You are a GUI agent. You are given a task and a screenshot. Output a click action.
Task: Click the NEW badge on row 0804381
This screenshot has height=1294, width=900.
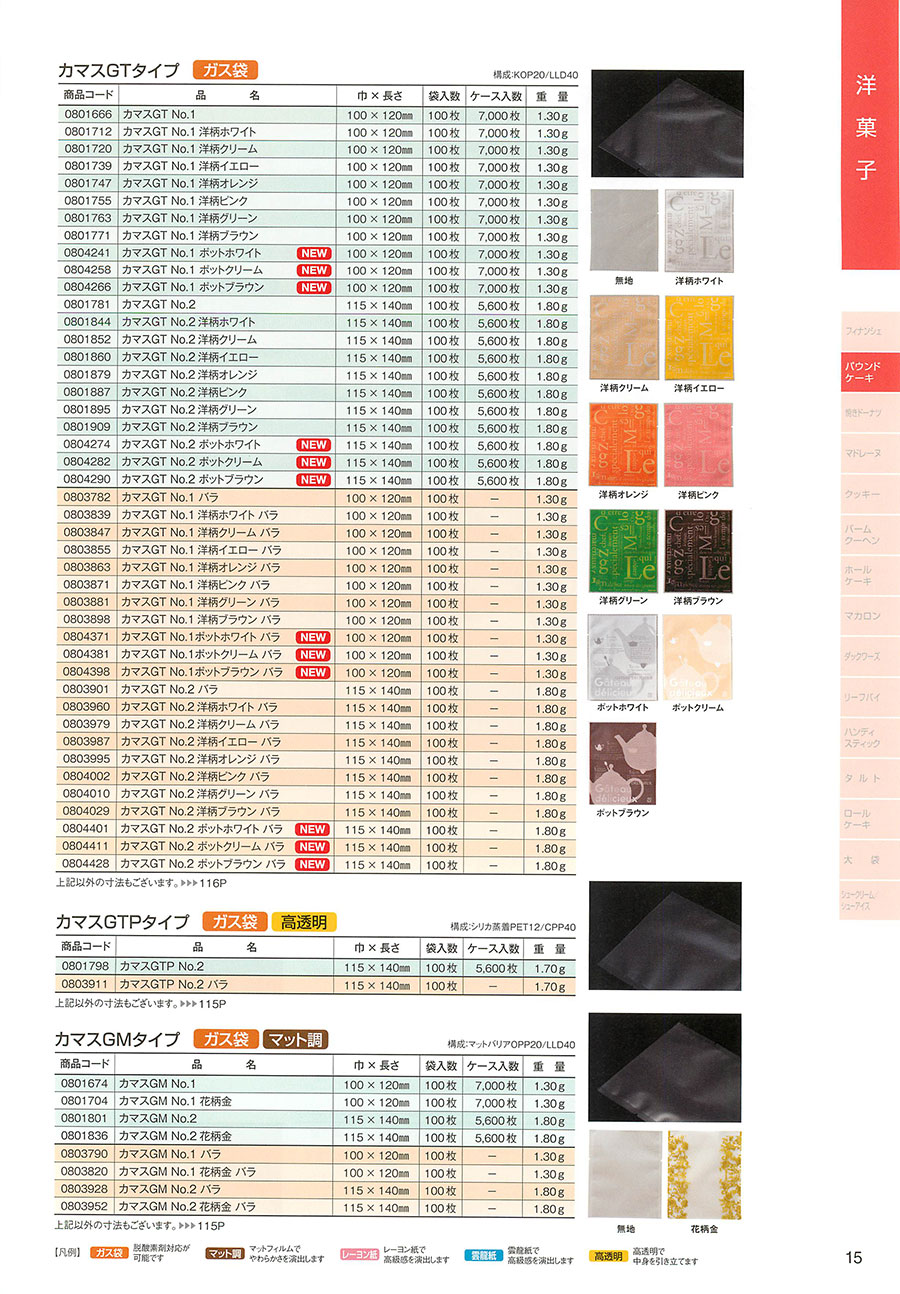coord(314,655)
